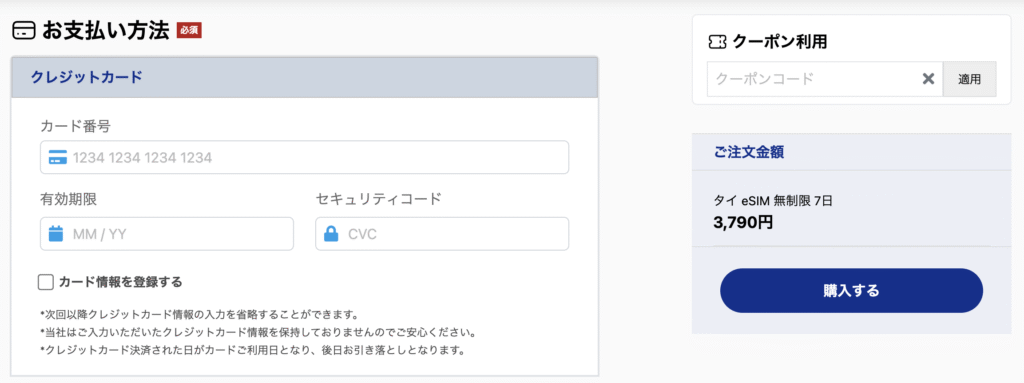Click the タイ eSIM 無制限 7日 item name
This screenshot has width=1024, height=383.
pos(773,201)
